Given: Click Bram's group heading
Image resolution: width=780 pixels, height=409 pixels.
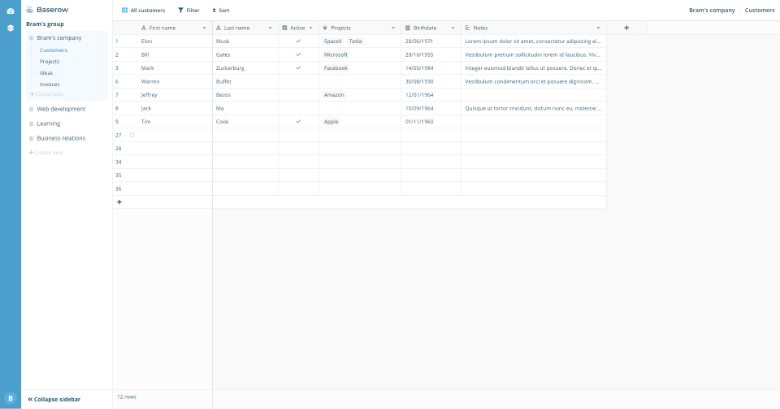Looking at the screenshot, I should 45,24.
